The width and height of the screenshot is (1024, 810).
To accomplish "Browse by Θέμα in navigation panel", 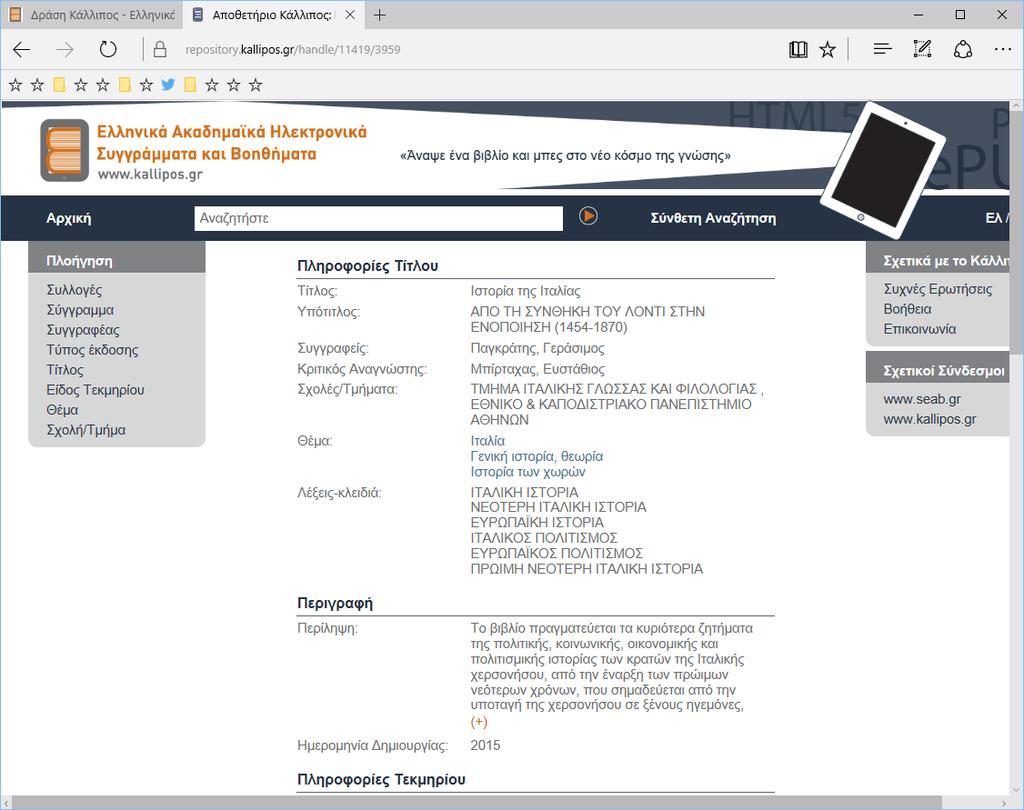I will (62, 410).
